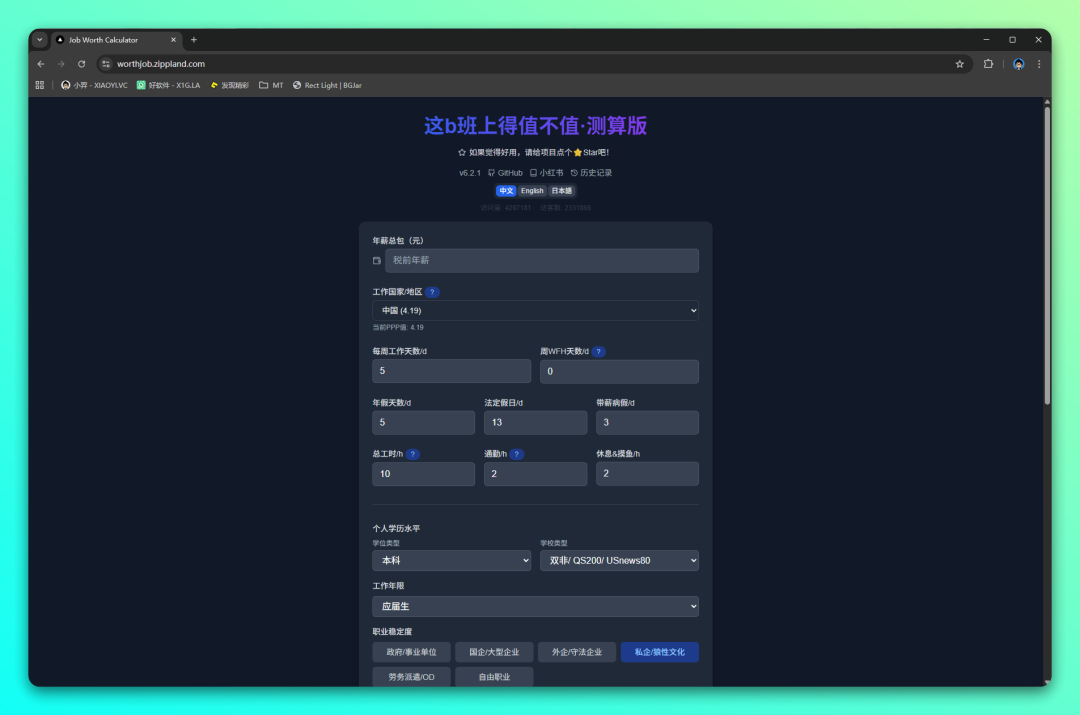
Task: Open the extensions puzzle icon
Action: coord(988,64)
